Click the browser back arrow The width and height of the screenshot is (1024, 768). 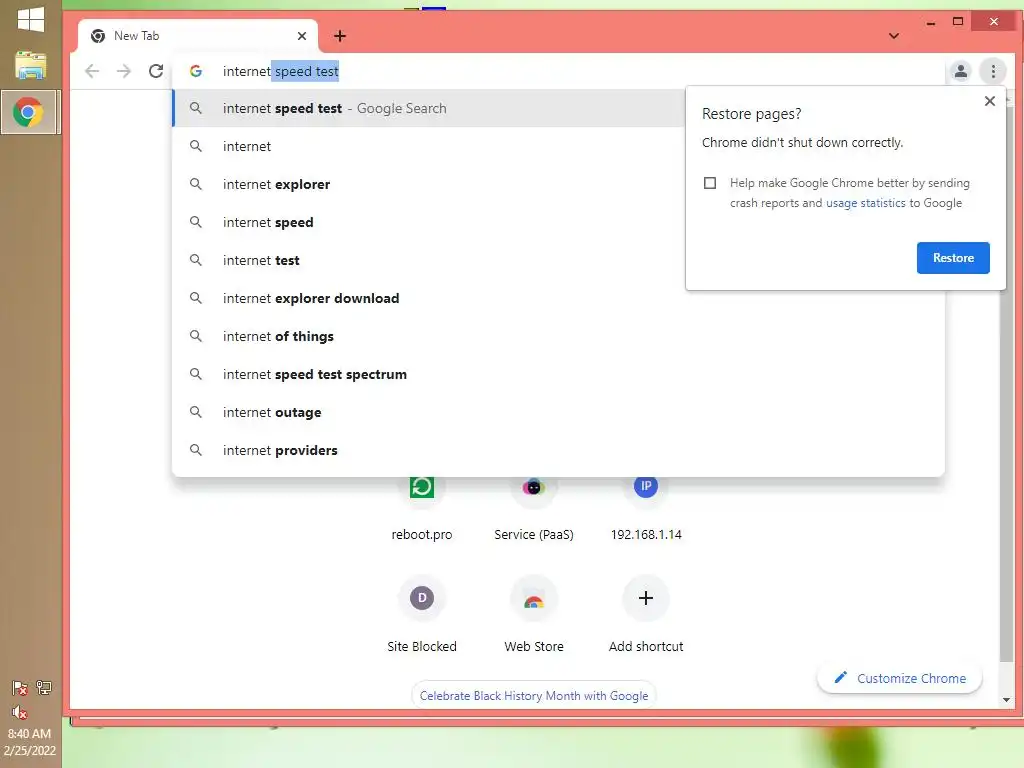92,71
